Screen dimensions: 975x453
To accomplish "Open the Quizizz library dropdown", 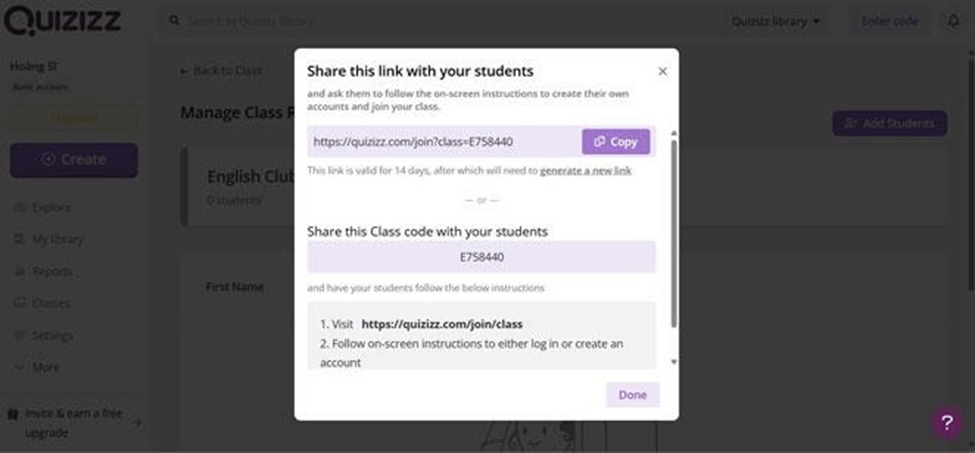I will 775,21.
